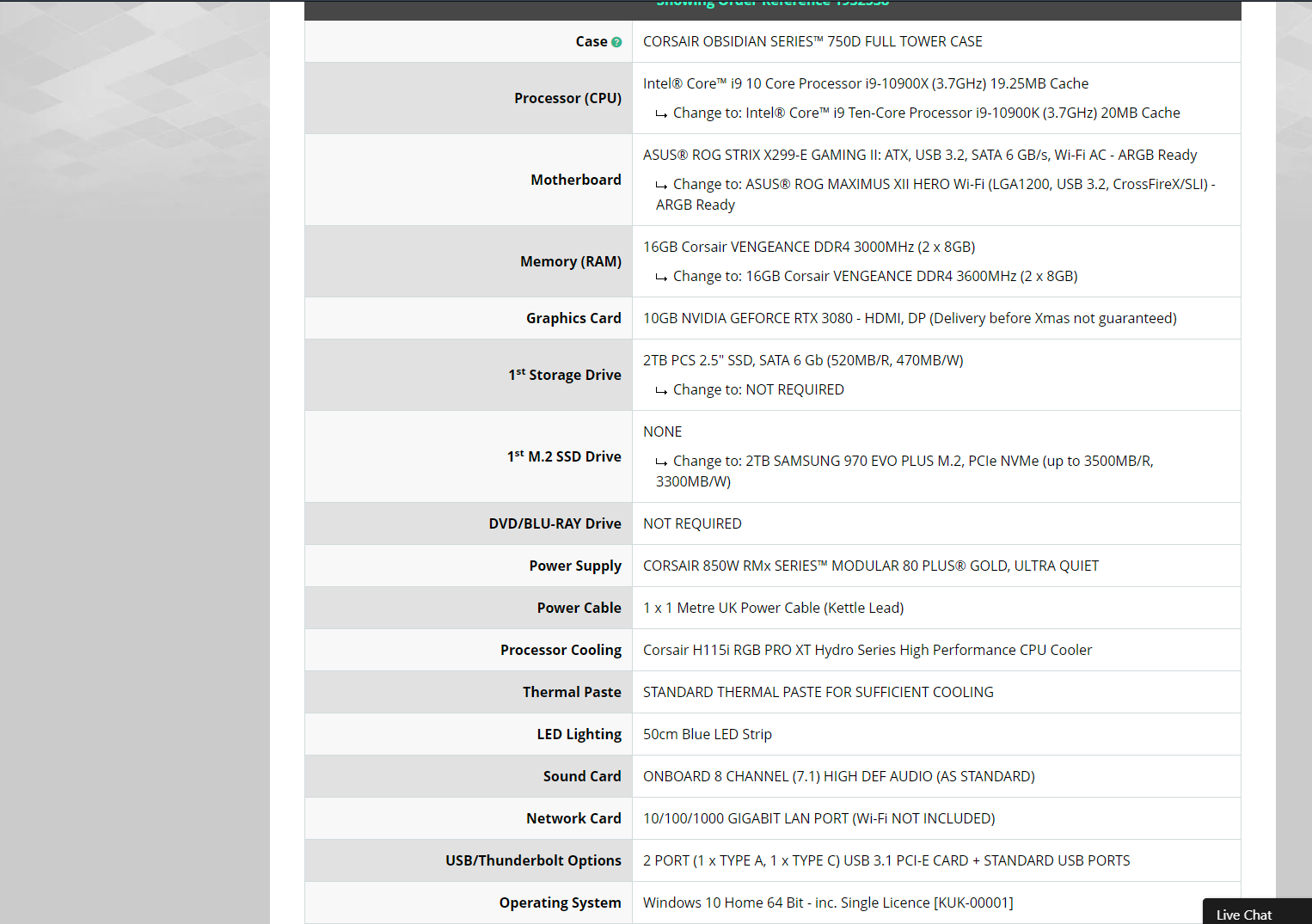Click the Graphics Card label
1312x924 pixels.
(x=573, y=318)
